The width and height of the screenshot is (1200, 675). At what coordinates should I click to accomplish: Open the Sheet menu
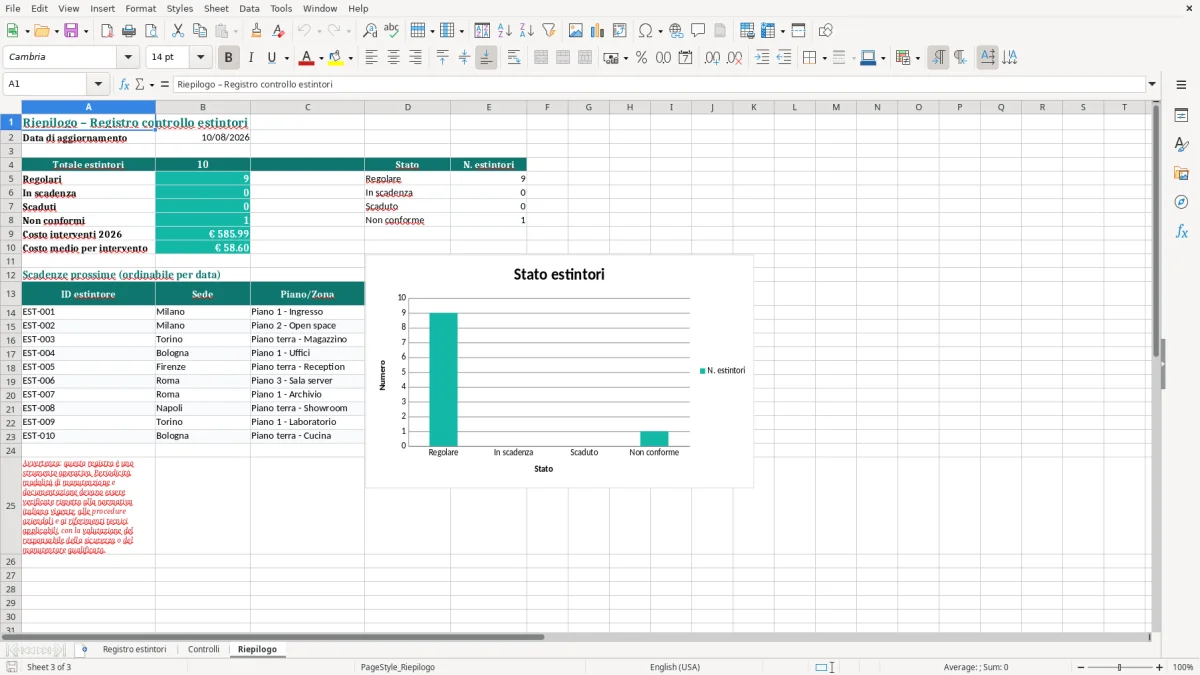pyautogui.click(x=216, y=8)
